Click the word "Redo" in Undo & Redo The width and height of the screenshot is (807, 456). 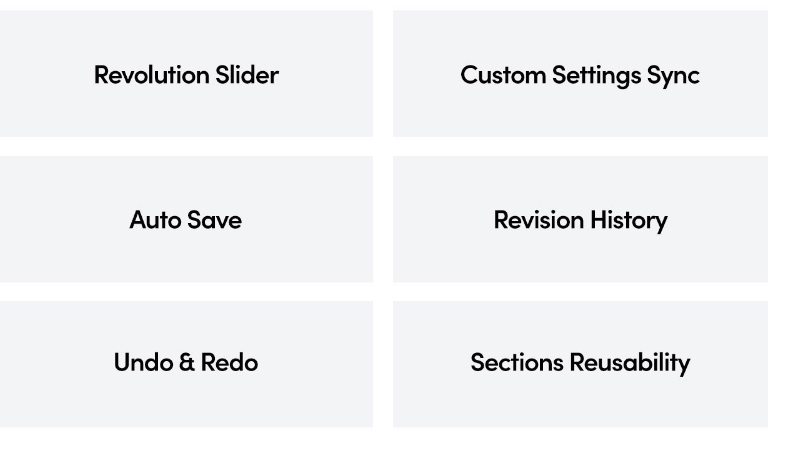[230, 362]
